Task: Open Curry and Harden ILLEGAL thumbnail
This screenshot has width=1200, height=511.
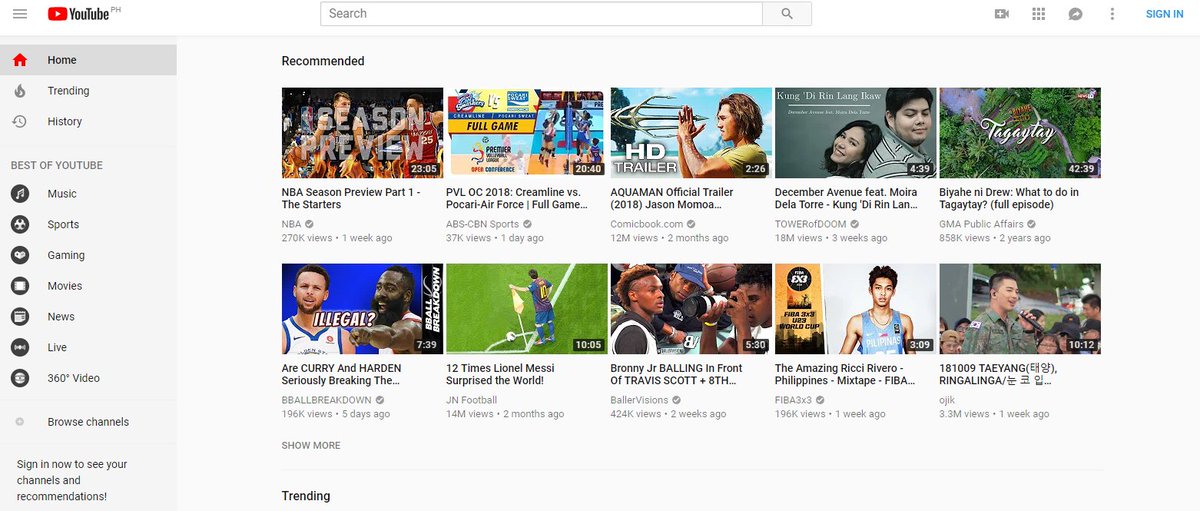Action: click(362, 309)
